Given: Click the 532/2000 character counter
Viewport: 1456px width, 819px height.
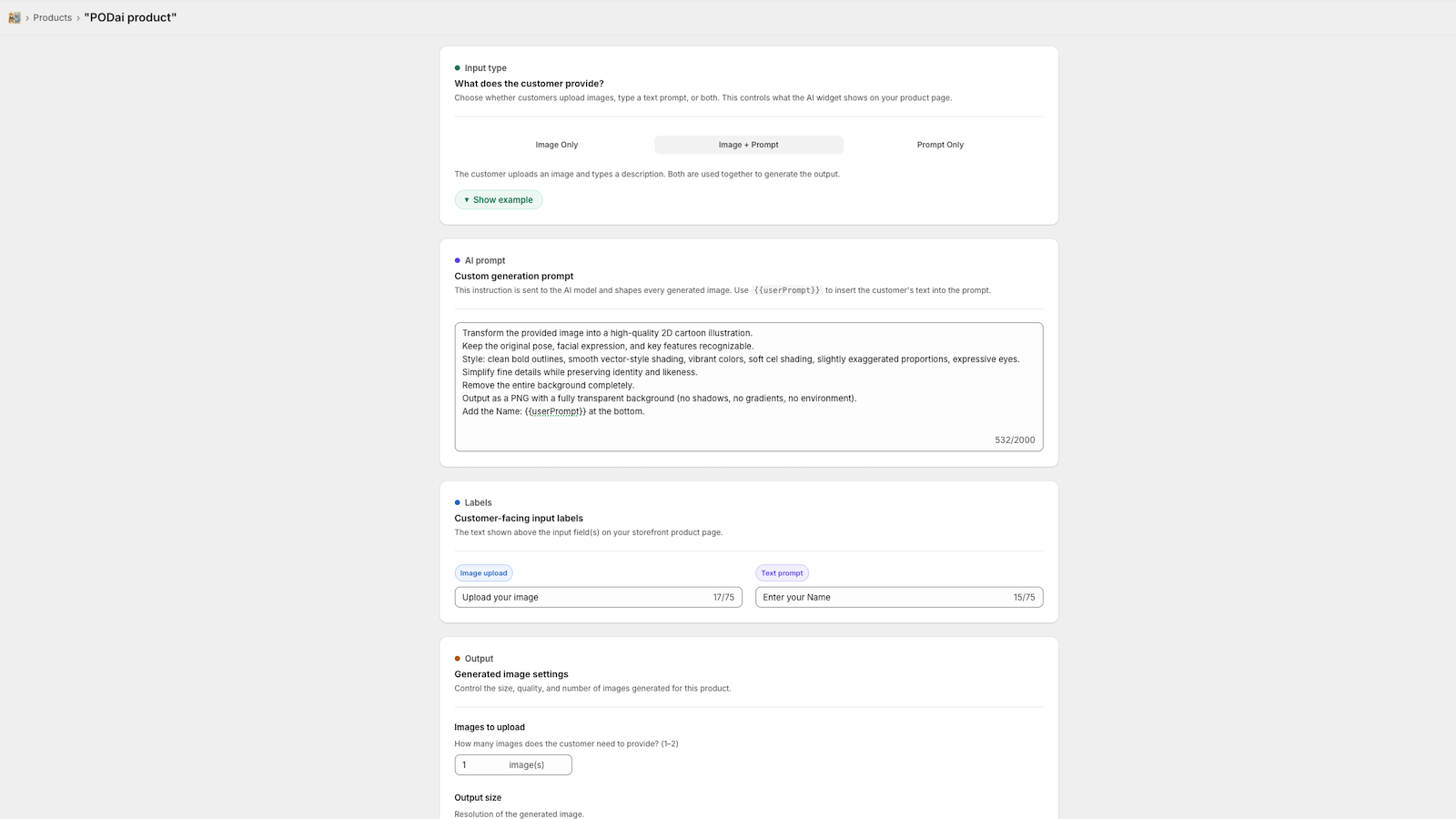Looking at the screenshot, I should pyautogui.click(x=1016, y=440).
